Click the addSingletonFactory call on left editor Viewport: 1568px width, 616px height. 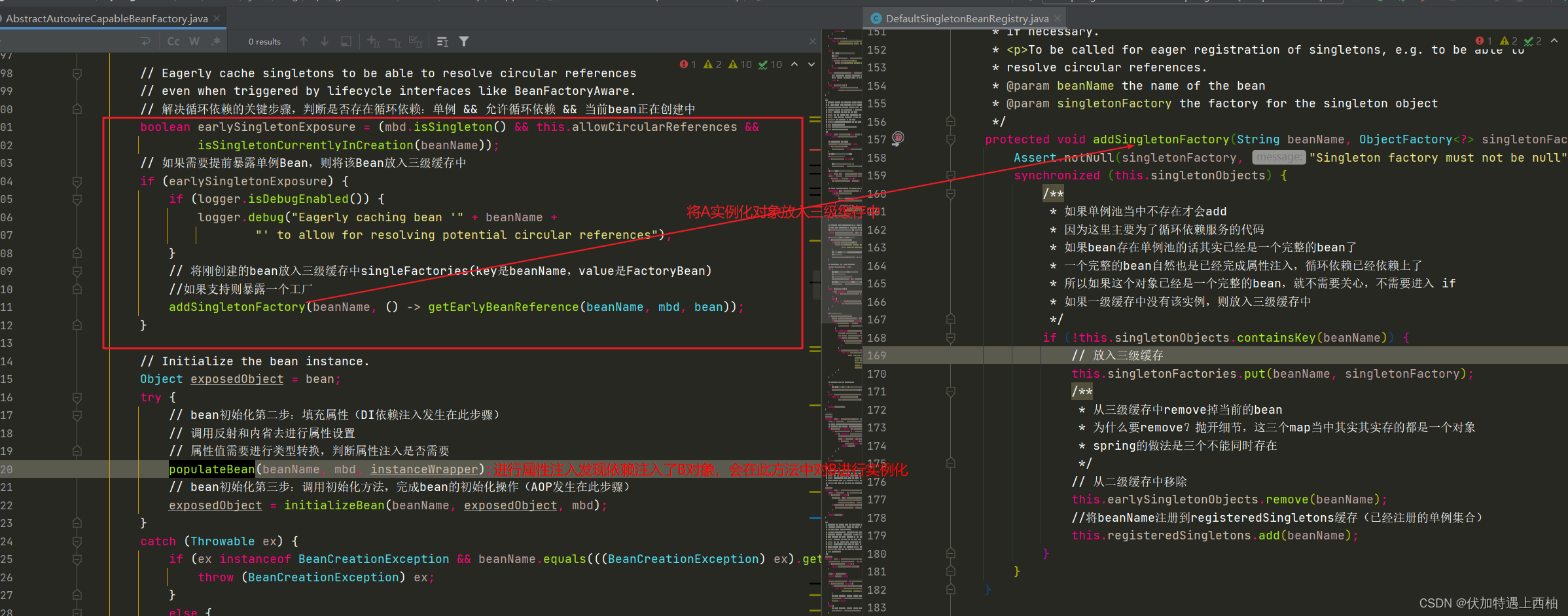coord(237,307)
